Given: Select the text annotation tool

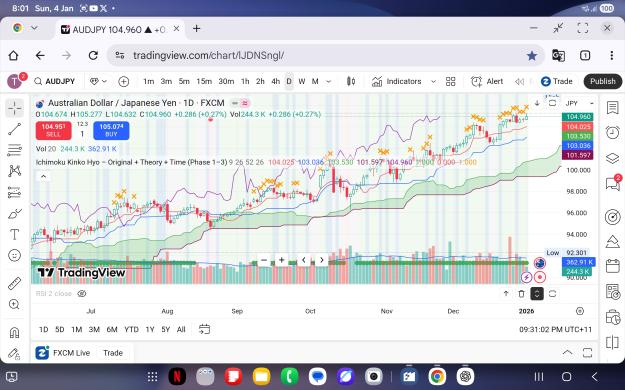Looking at the screenshot, I should 15,234.
